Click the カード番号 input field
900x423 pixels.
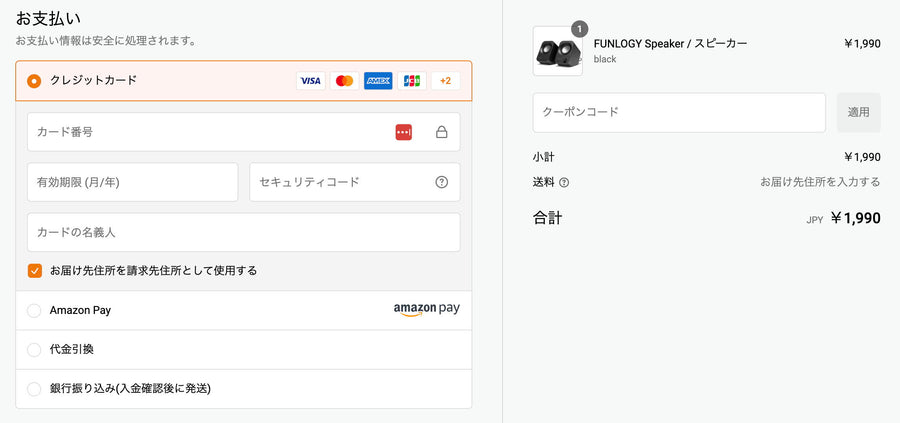pyautogui.click(x=243, y=132)
